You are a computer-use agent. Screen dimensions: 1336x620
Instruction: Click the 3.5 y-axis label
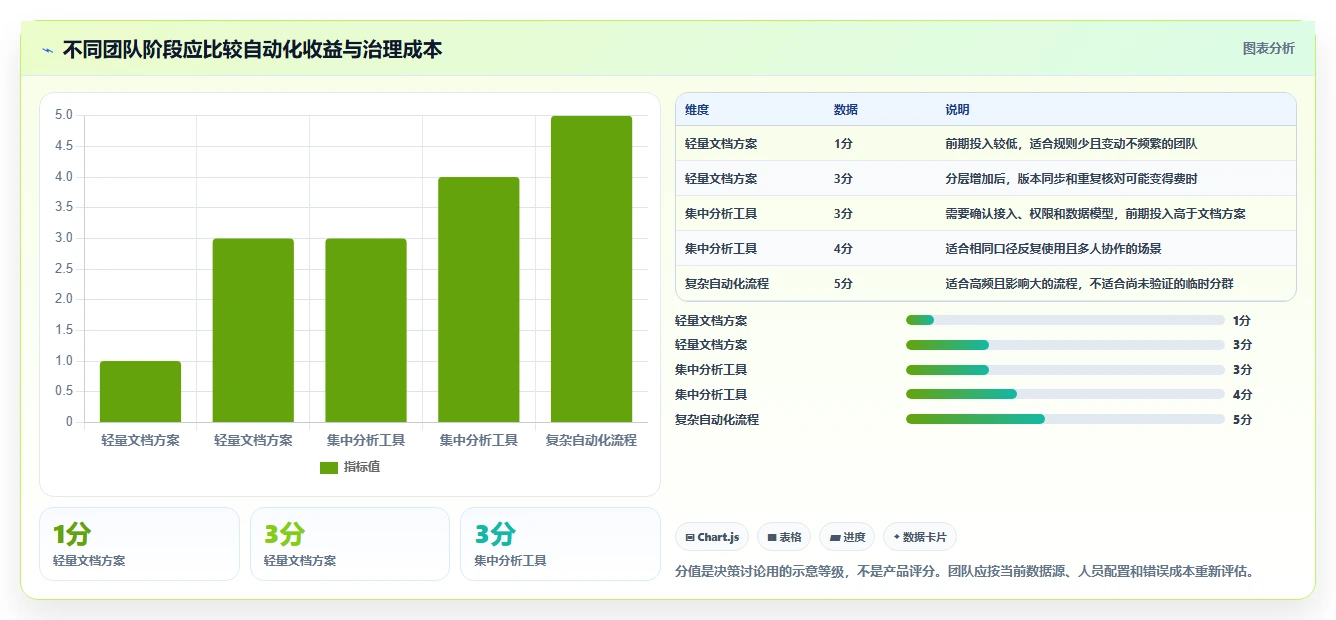click(64, 208)
